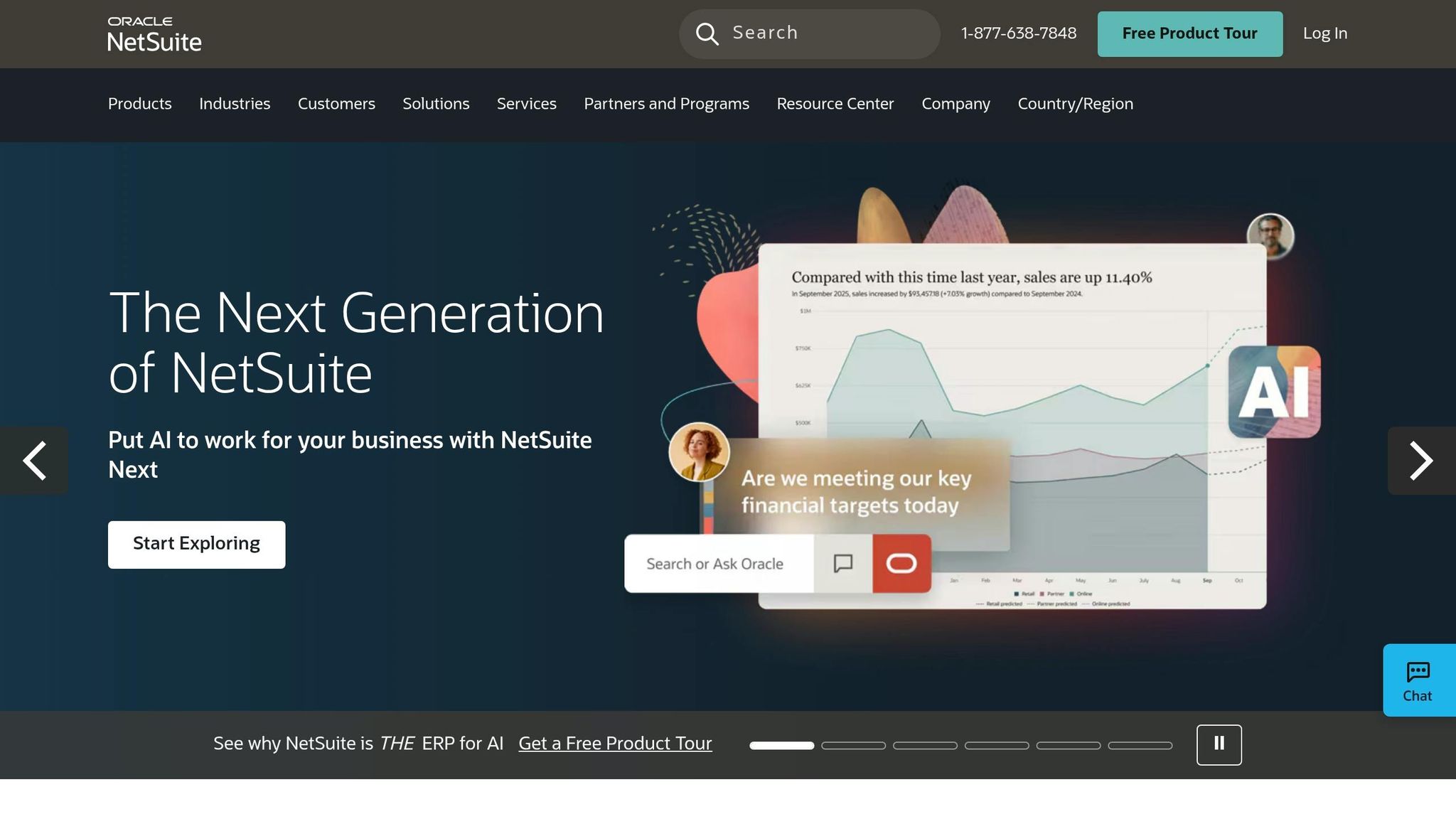This screenshot has height=819, width=1456.
Task: Click the red Oracle icon in hero image
Action: pyautogui.click(x=901, y=564)
